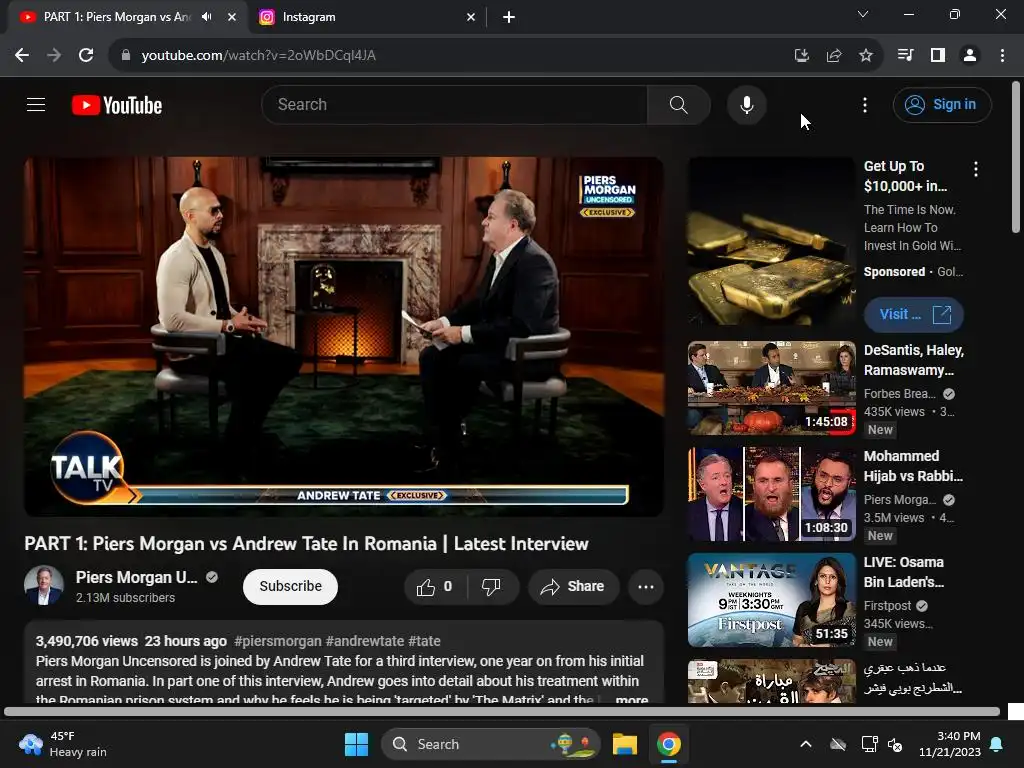1024x768 pixels.
Task: Open the Arabic chess video thumbnail
Action: tap(771, 680)
